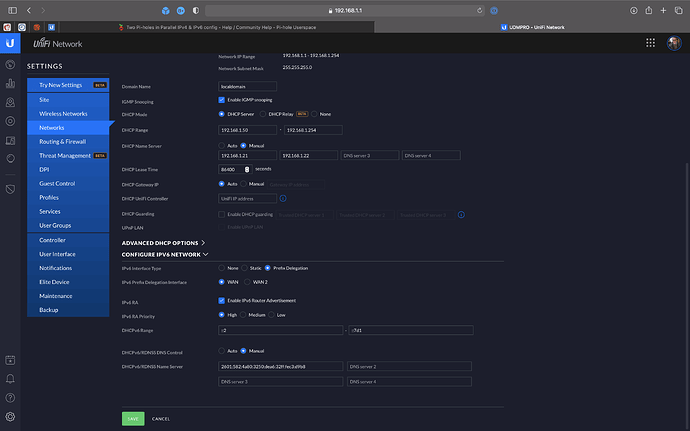Open Site settings menu item

pyautogui.click(x=68, y=99)
